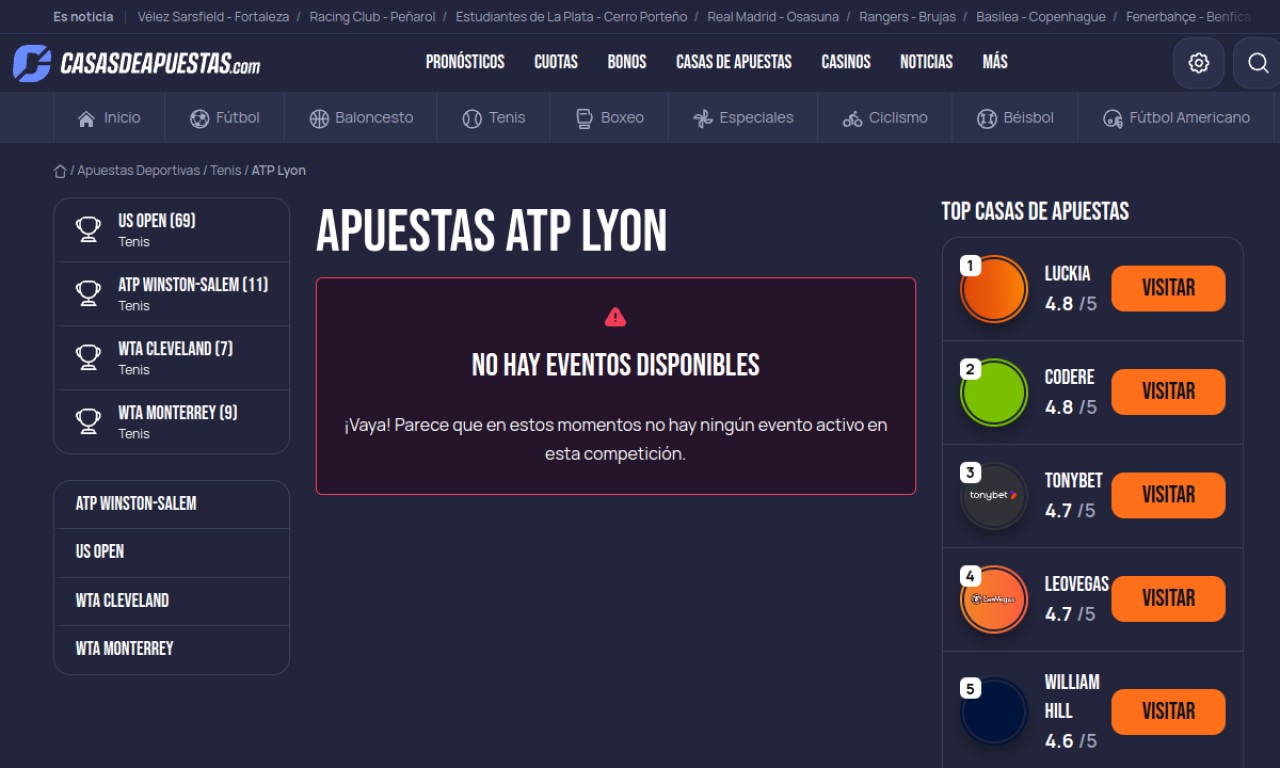The image size is (1280, 768).
Task: Click breadcrumb home icon
Action: (60, 171)
